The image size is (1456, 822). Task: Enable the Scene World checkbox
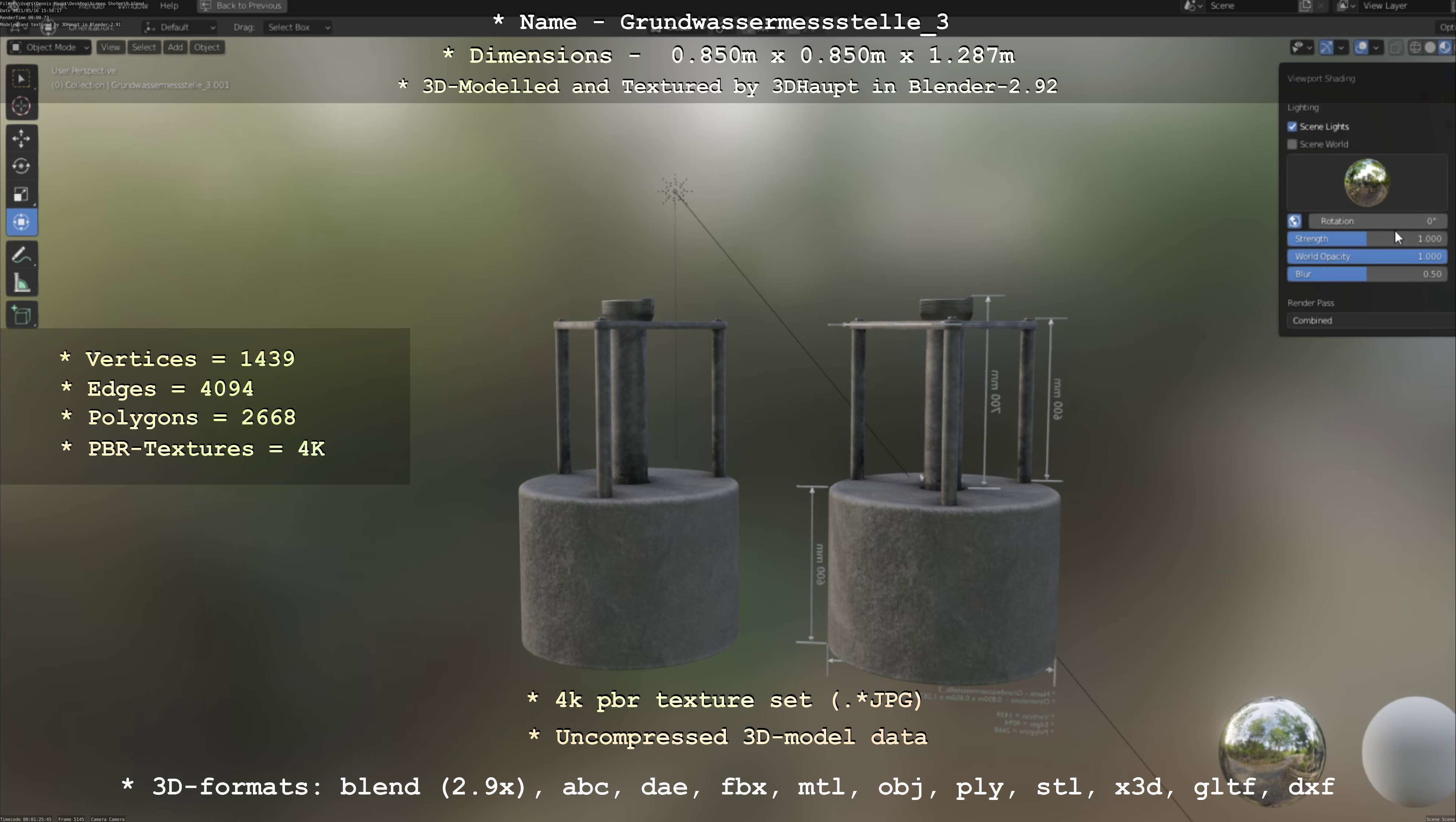tap(1292, 144)
